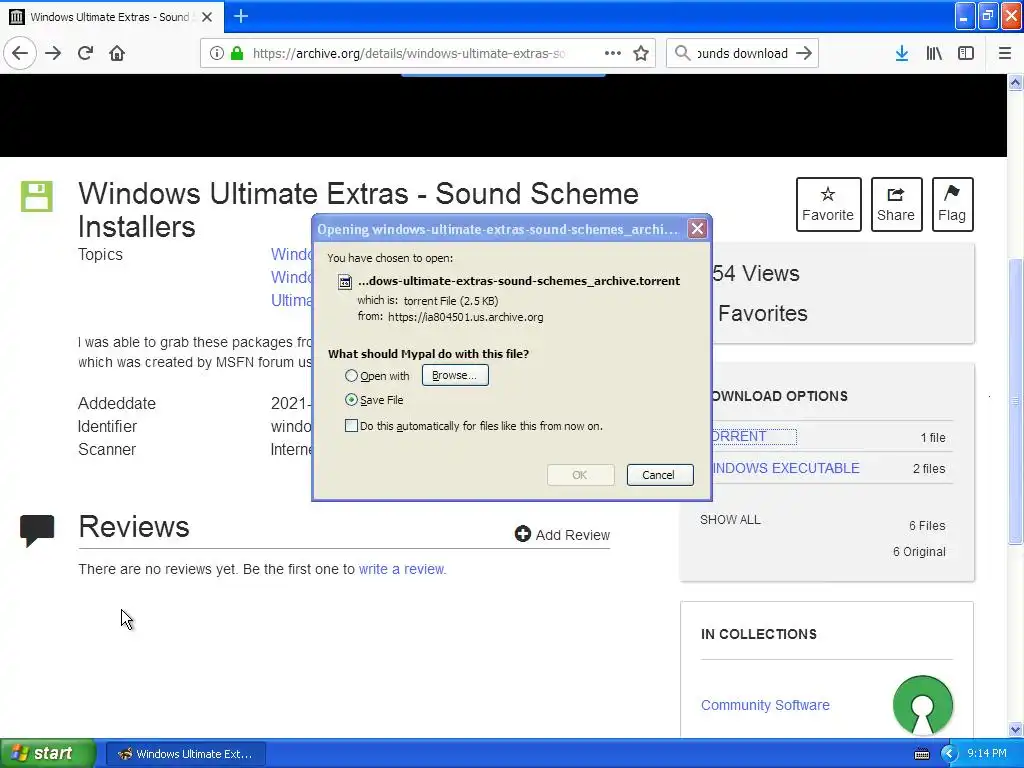
Task: Favorite this archive item
Action: coord(828,204)
